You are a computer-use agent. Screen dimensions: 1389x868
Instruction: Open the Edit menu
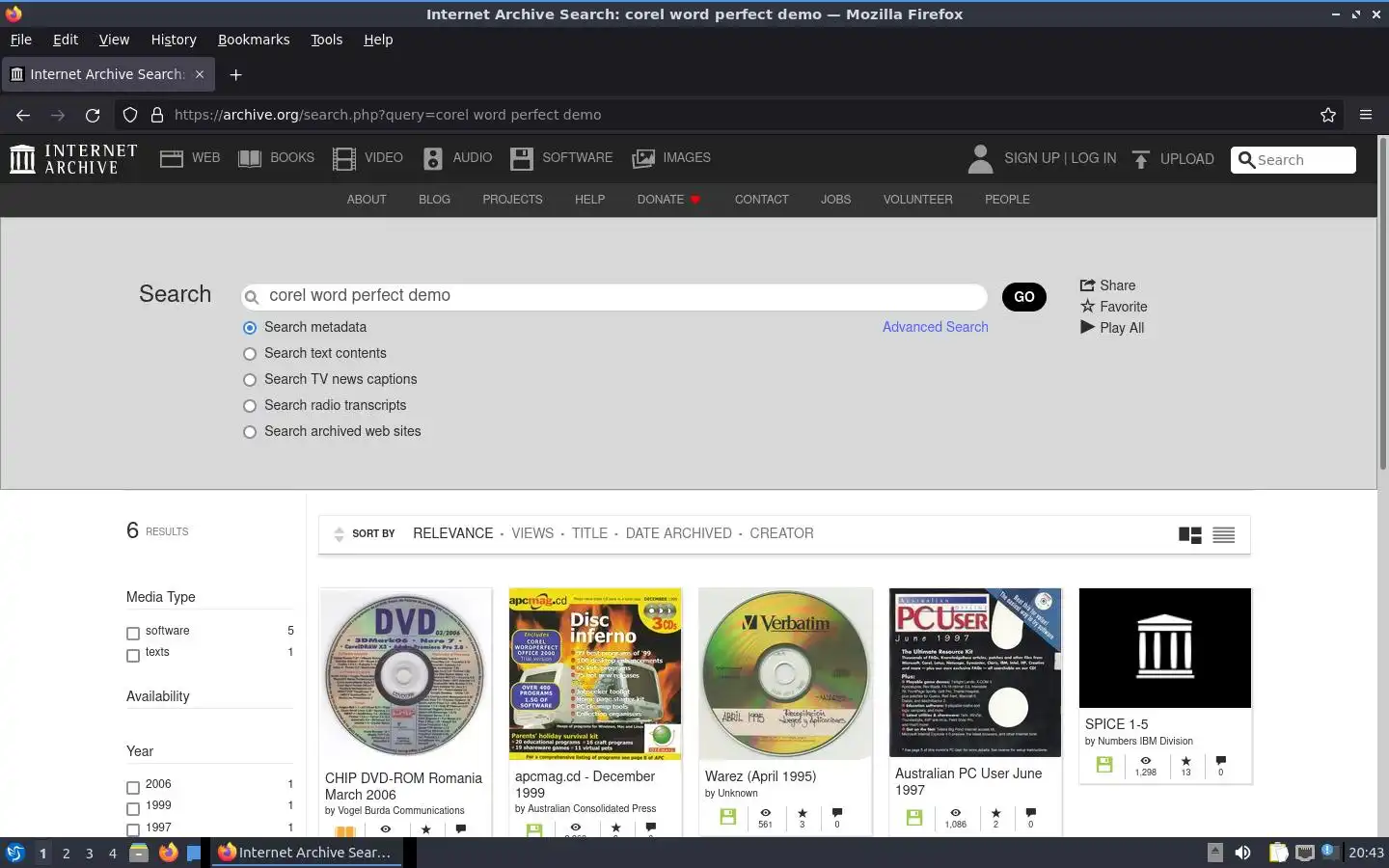tap(66, 40)
